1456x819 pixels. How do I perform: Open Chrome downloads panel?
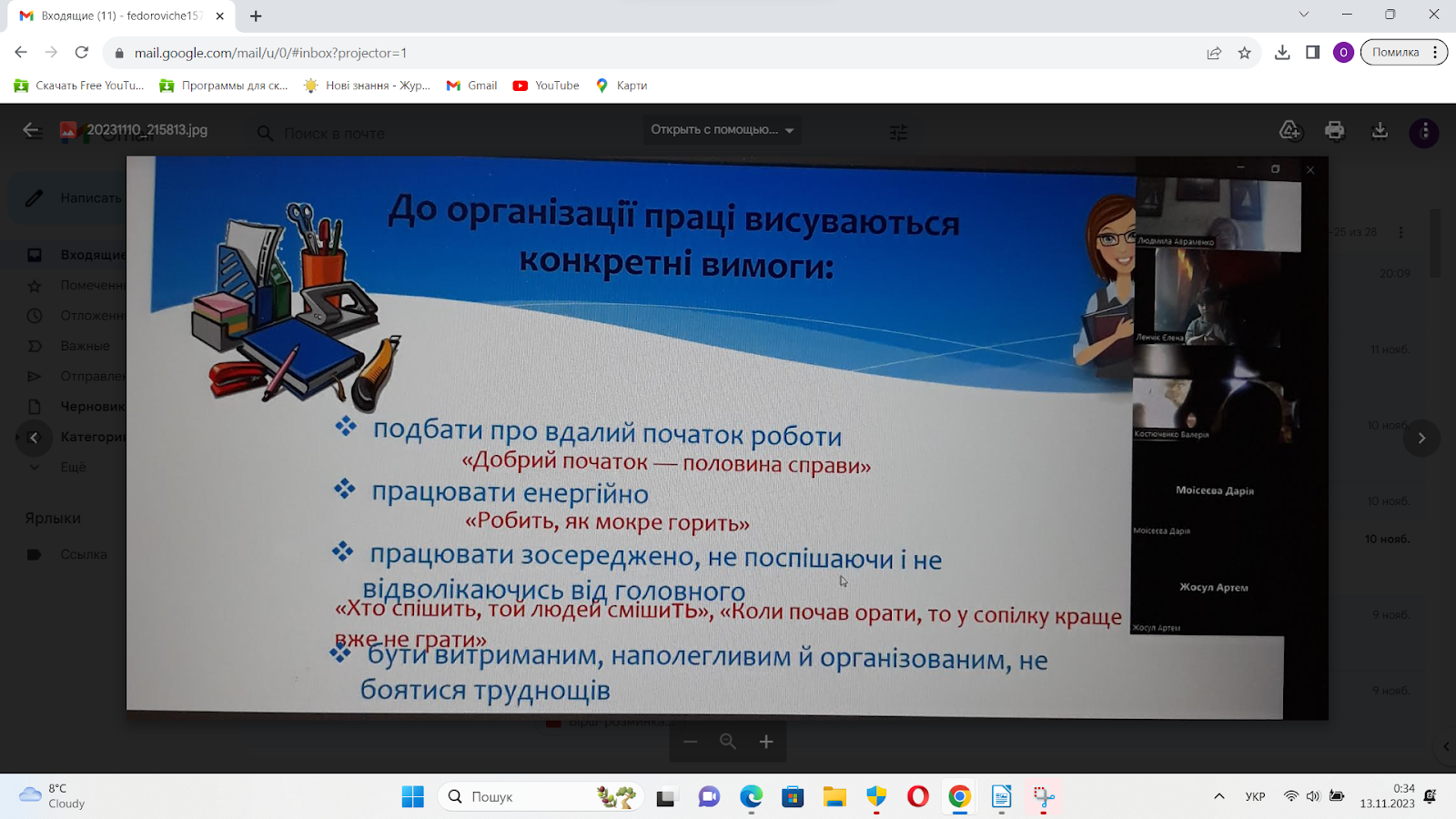(1282, 53)
